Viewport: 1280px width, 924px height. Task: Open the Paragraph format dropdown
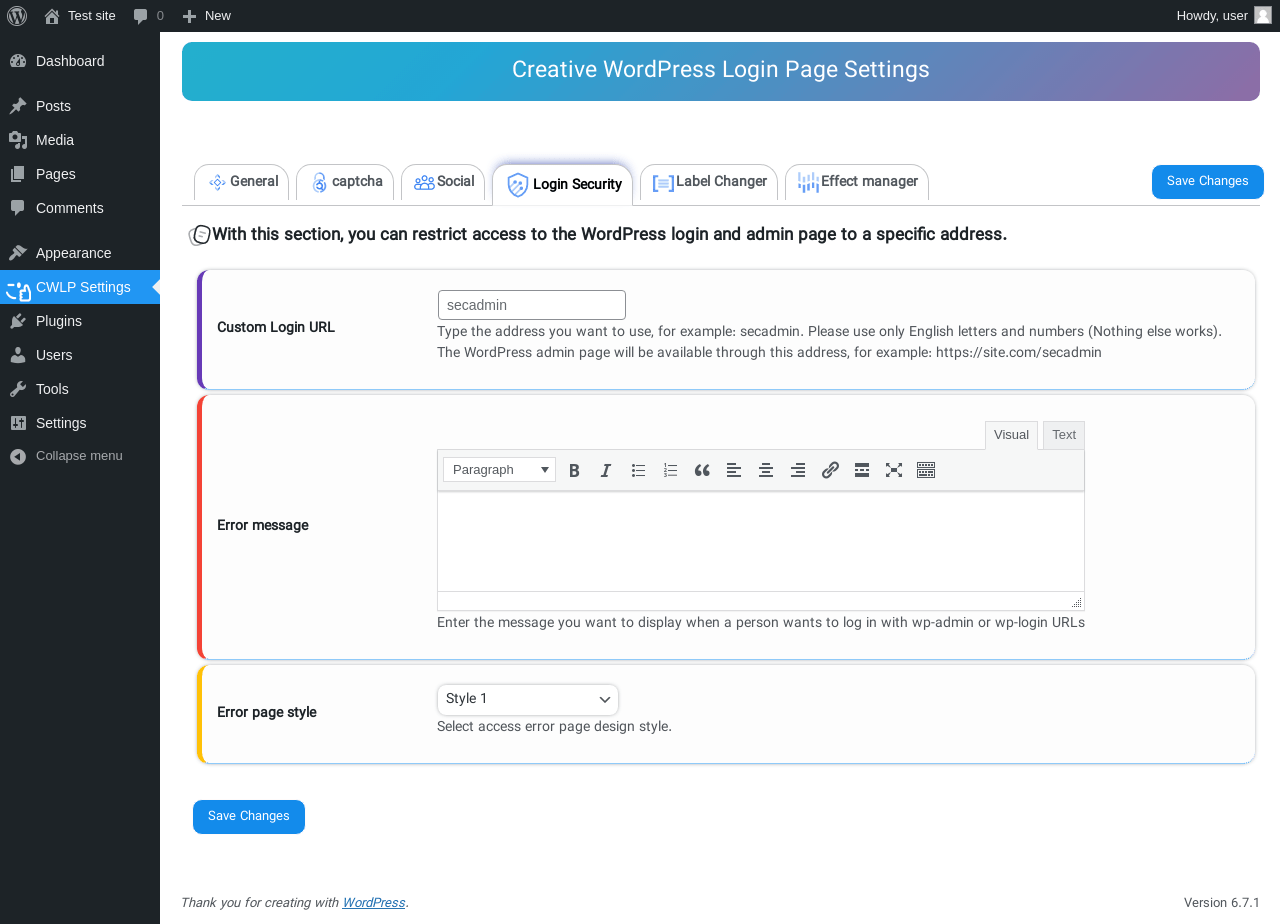[499, 469]
